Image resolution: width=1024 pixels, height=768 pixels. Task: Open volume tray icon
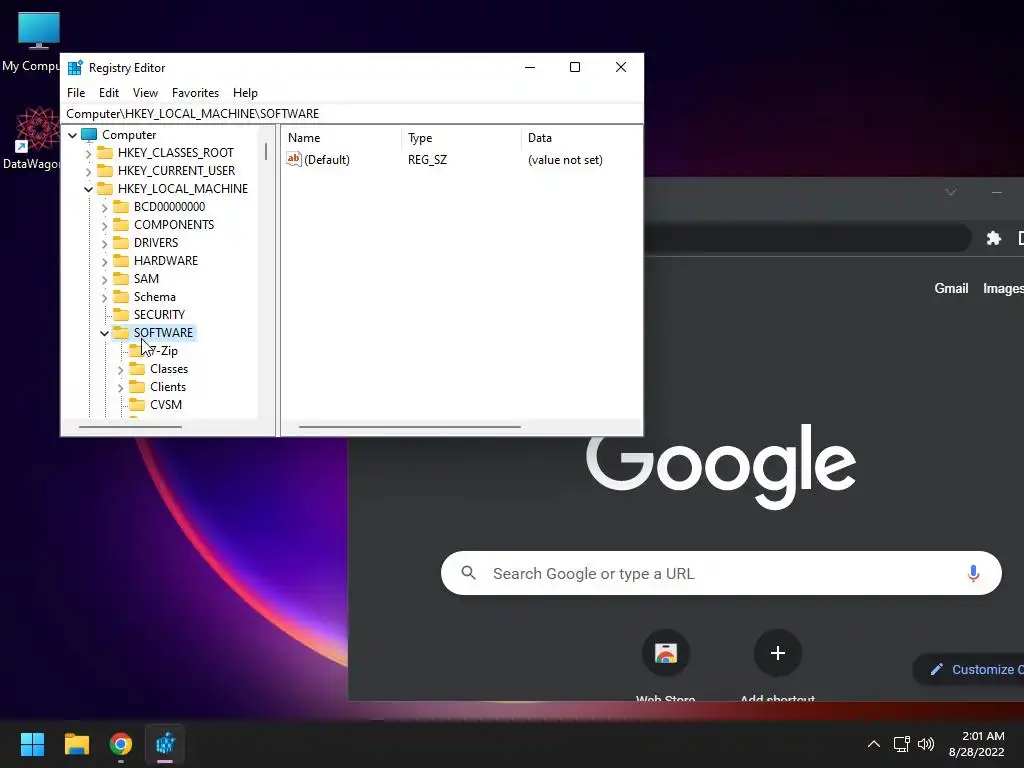pos(926,744)
